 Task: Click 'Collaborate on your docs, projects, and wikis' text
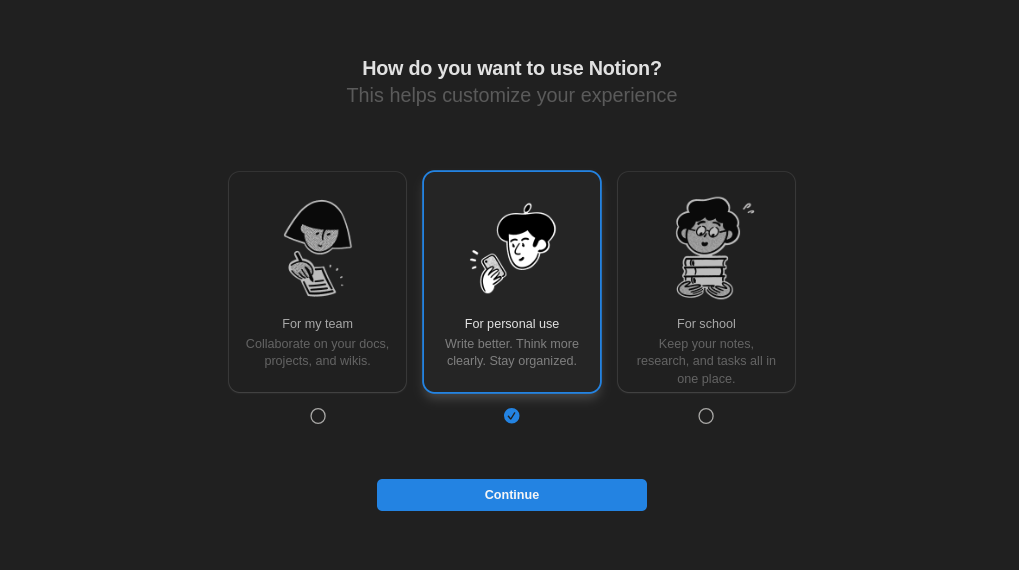pyautogui.click(x=317, y=352)
